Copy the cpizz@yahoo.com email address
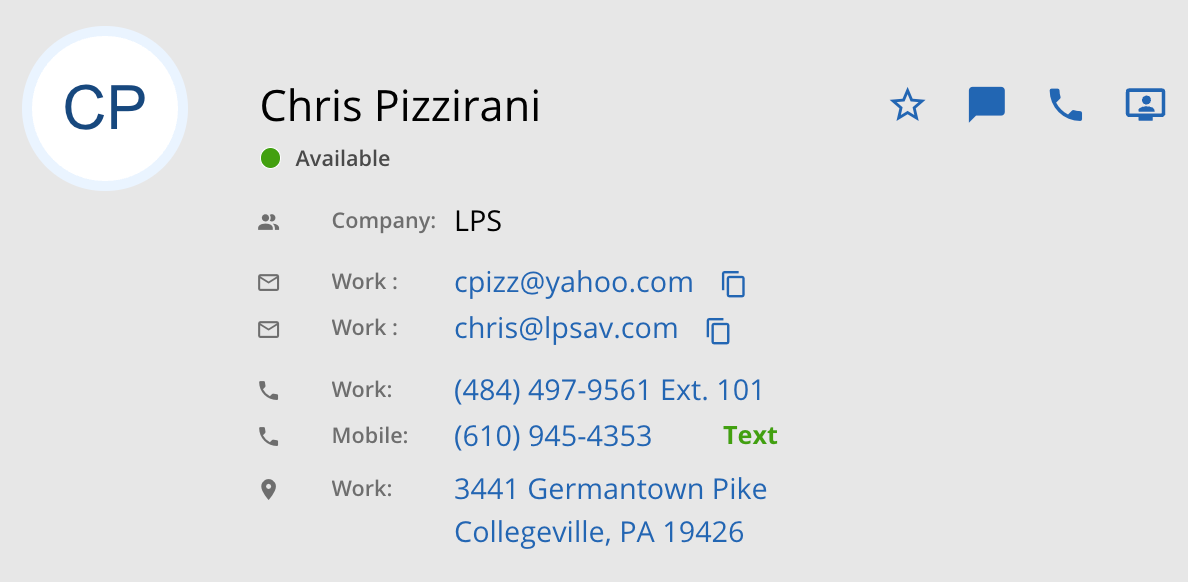The height and width of the screenshot is (582, 1188). pos(734,284)
